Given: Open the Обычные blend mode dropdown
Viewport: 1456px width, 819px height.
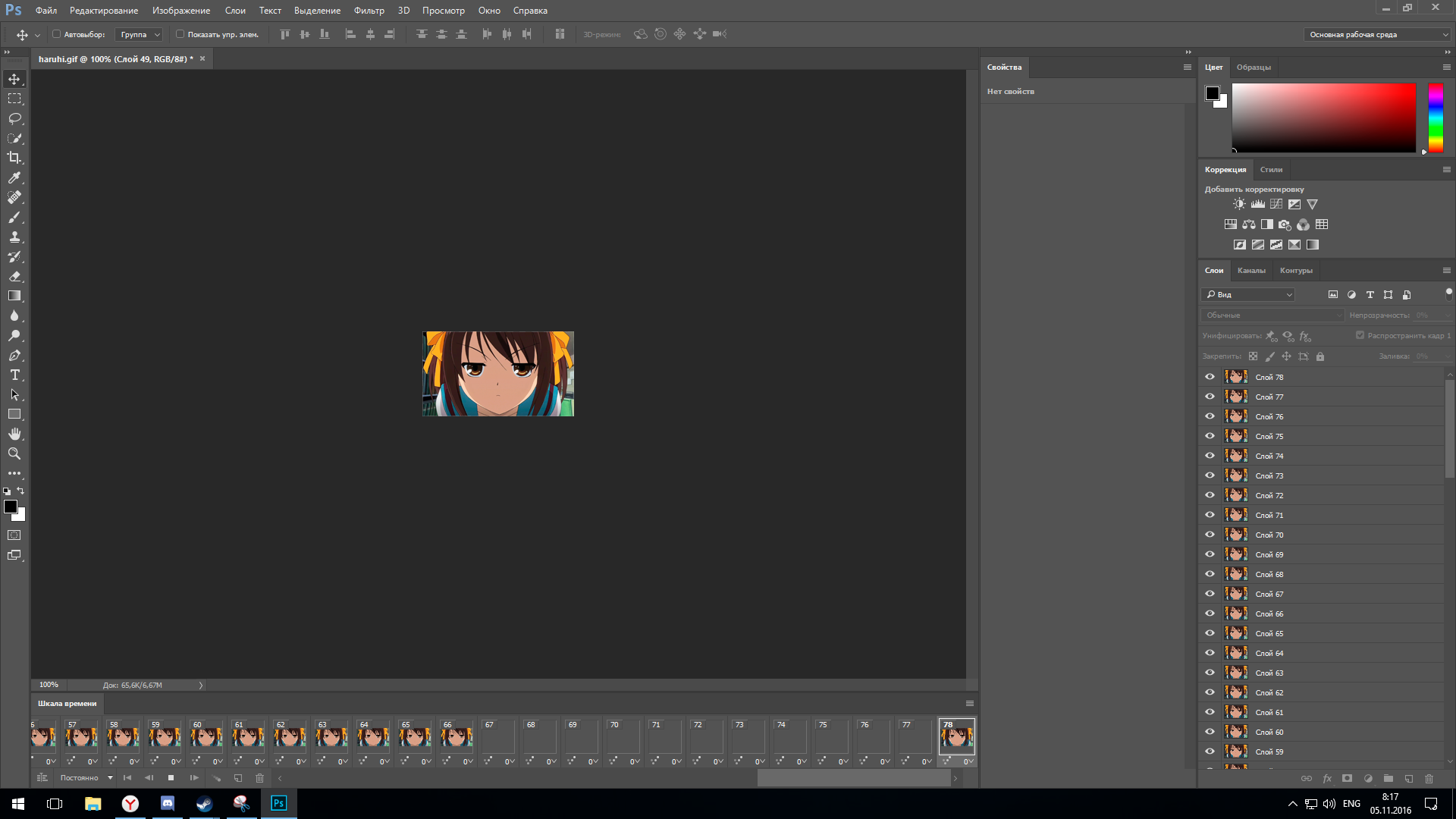Looking at the screenshot, I should point(1272,315).
